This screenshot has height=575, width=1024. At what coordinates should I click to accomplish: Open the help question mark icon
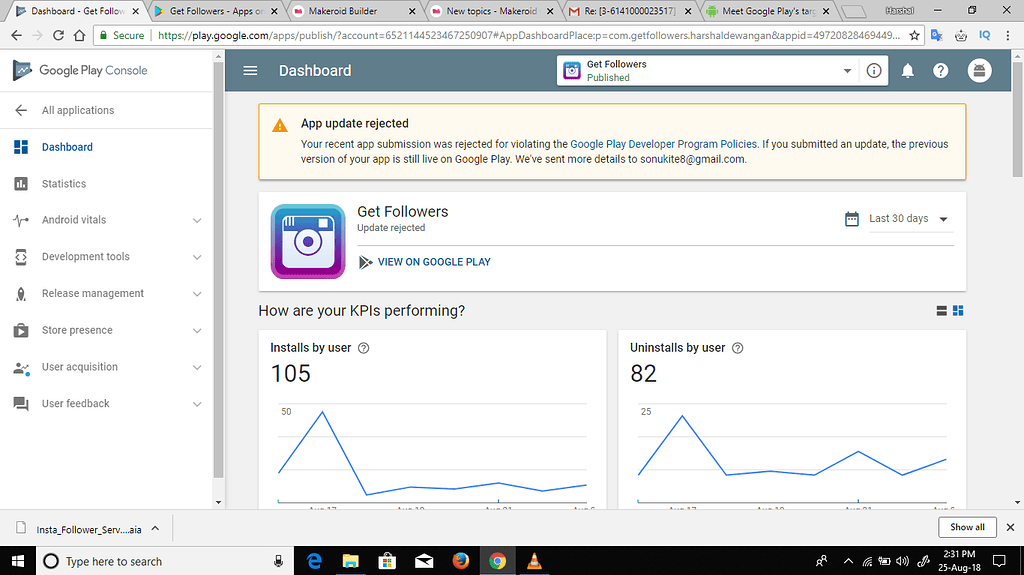point(940,71)
